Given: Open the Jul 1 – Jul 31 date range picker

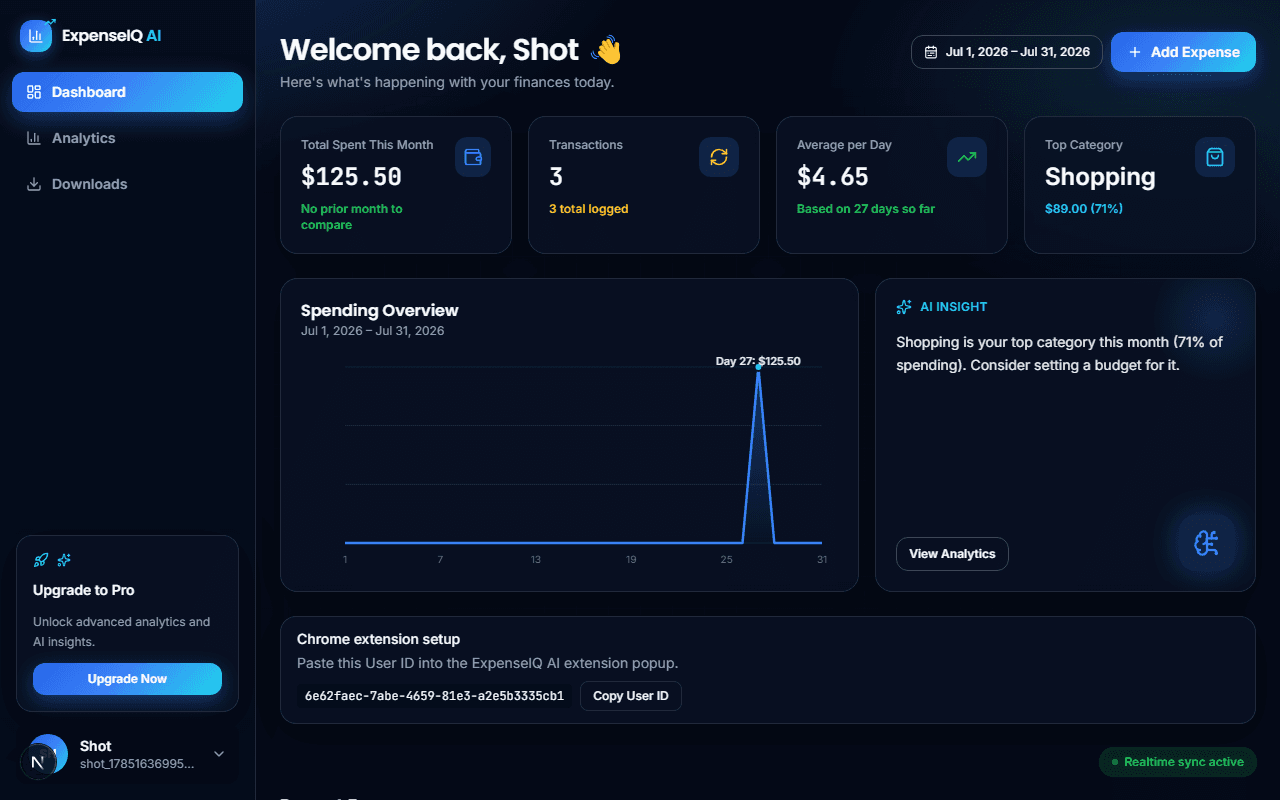Looking at the screenshot, I should tap(1007, 52).
